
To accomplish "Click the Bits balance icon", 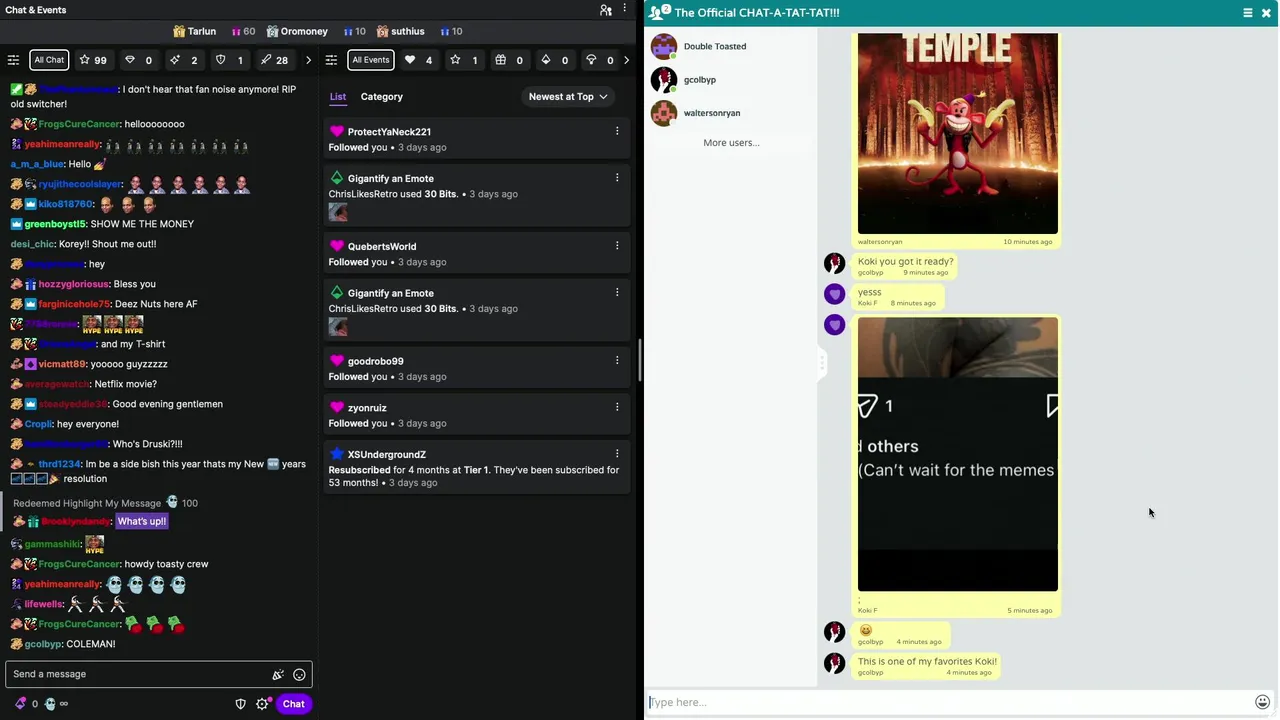I will (20, 704).
